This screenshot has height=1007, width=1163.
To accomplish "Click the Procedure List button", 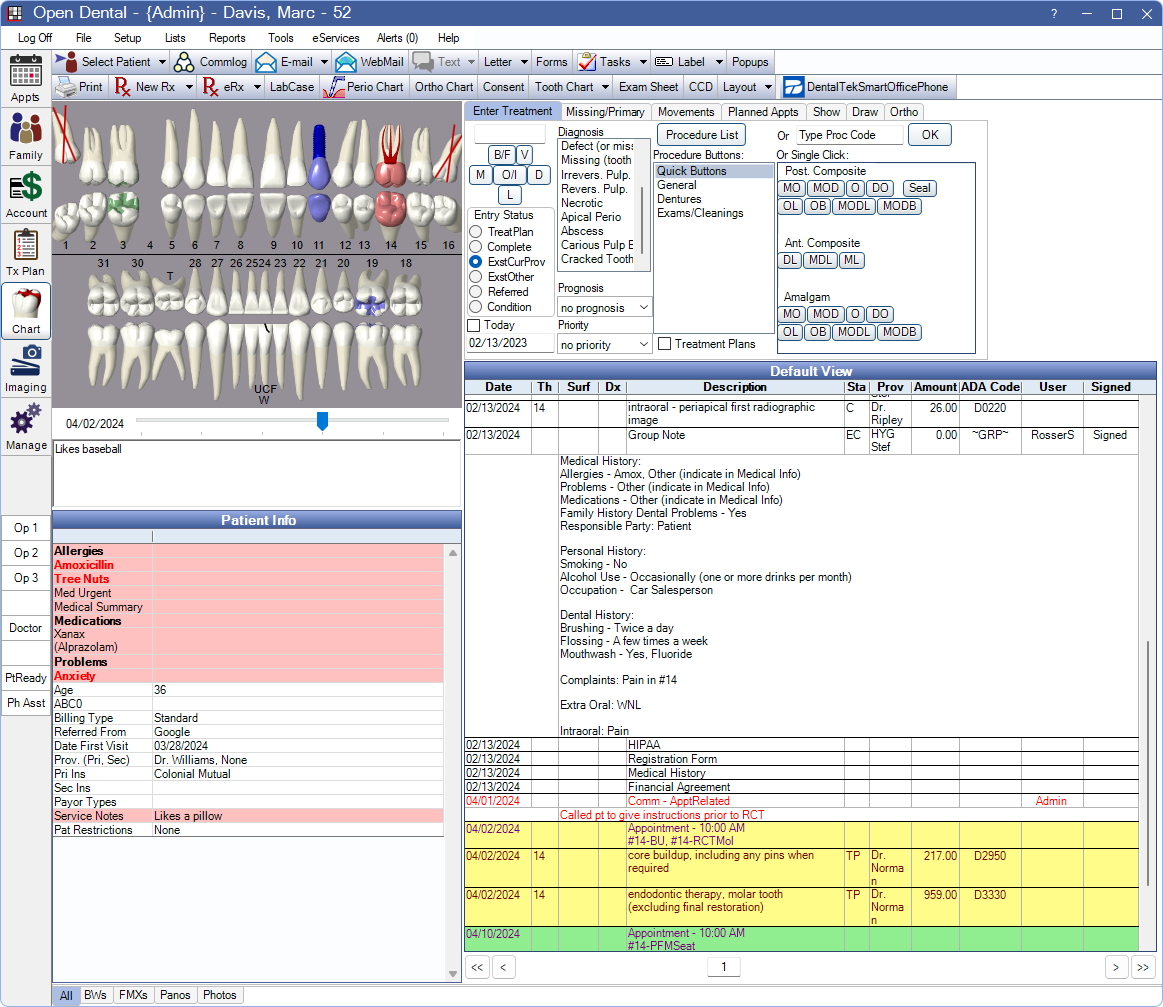I will click(702, 135).
